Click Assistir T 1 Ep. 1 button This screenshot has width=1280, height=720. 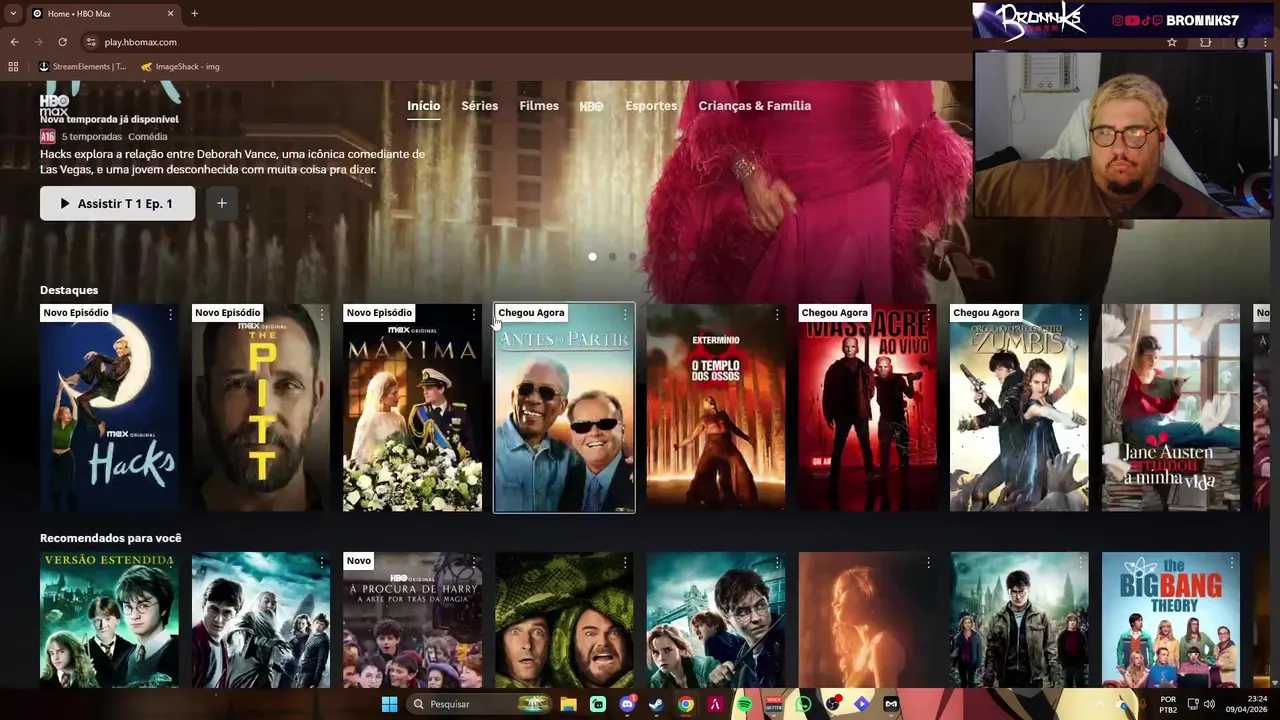tap(117, 203)
